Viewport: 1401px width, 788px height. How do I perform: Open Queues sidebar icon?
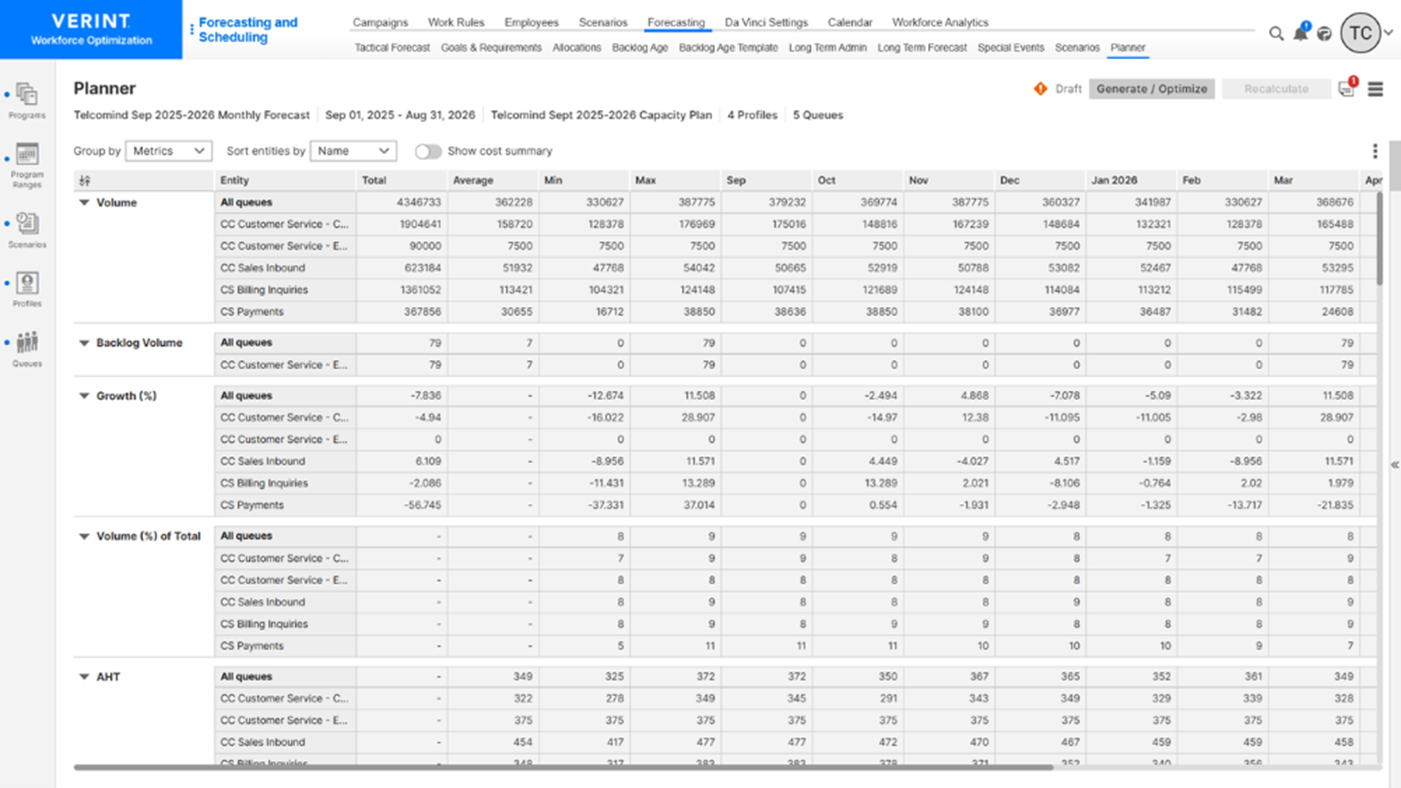(x=27, y=345)
